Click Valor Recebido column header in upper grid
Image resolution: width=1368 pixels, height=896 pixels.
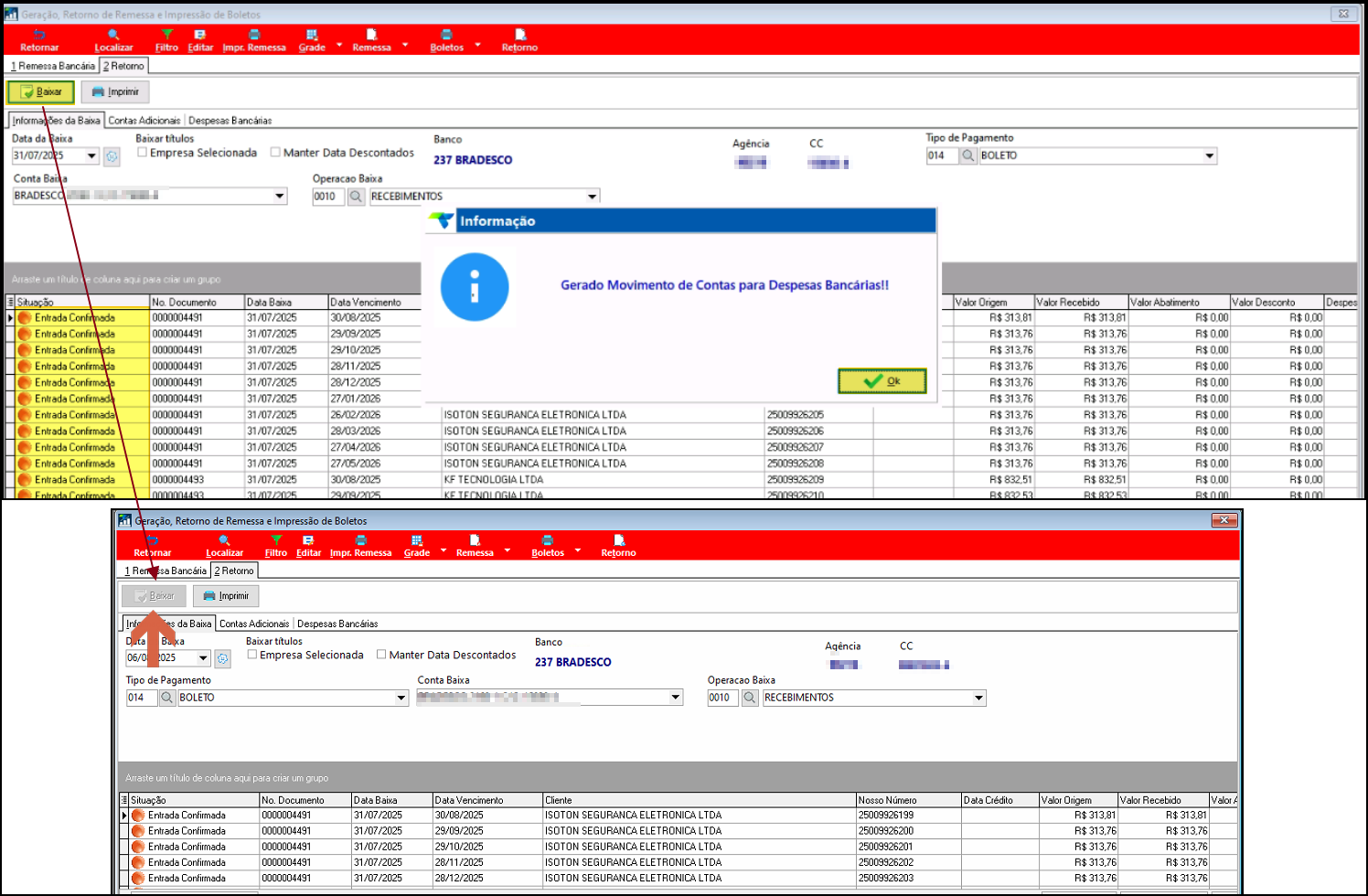(1081, 302)
